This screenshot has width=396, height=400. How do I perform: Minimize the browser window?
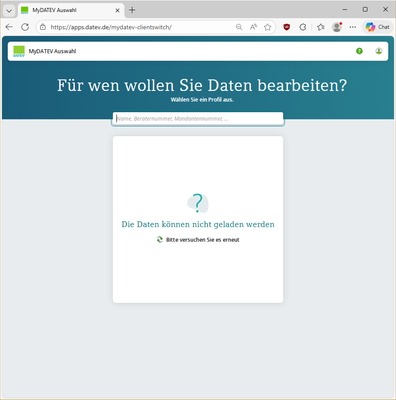point(345,10)
